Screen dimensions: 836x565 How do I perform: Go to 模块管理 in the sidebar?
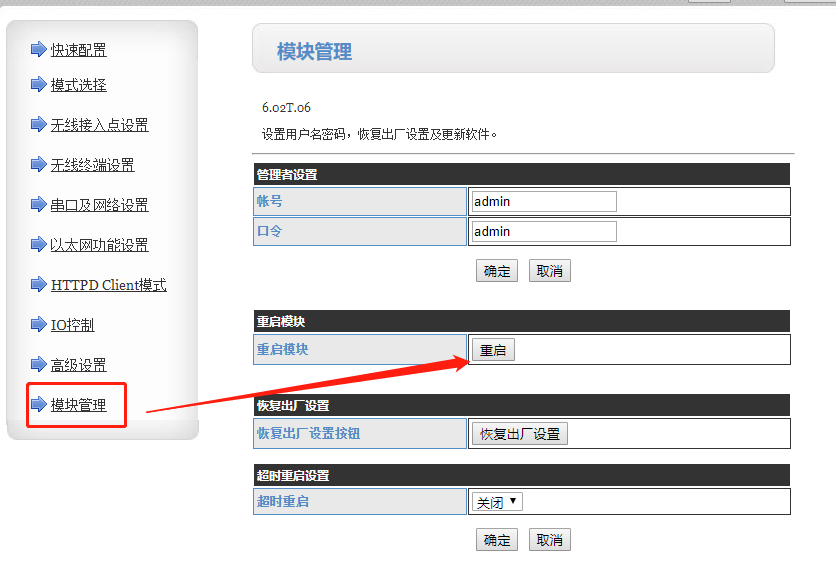78,405
